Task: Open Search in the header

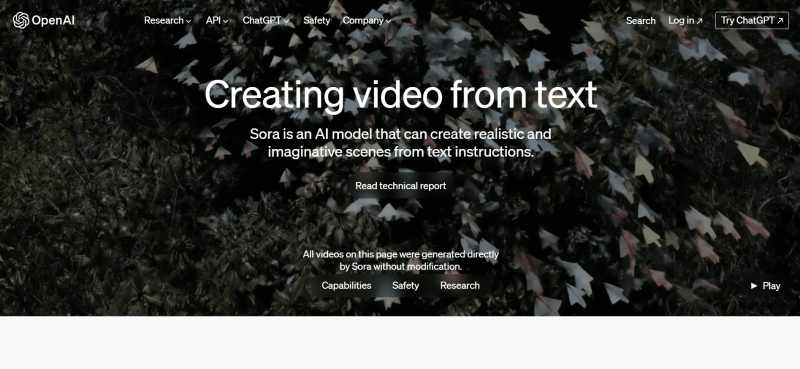Action: pos(641,20)
